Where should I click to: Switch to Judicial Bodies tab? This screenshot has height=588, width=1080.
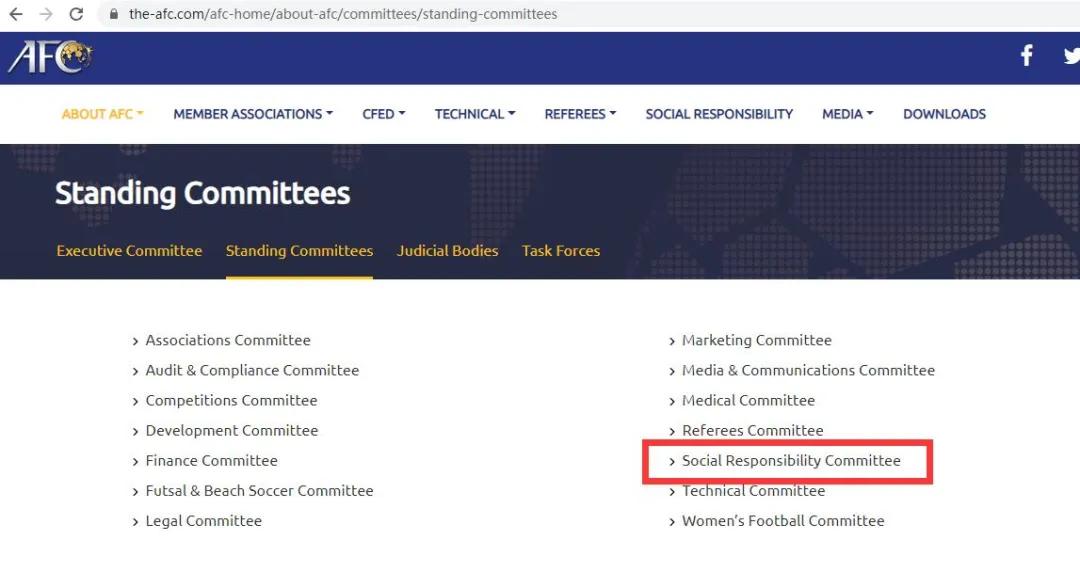[447, 251]
